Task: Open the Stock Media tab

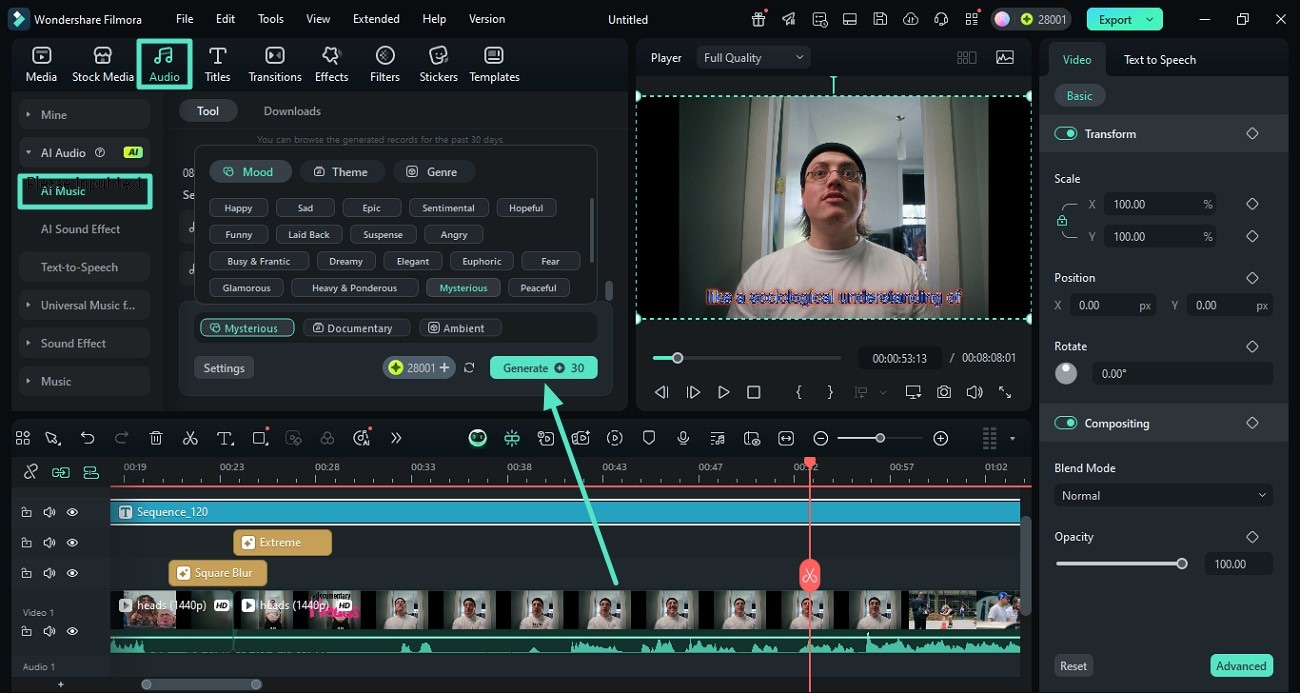Action: 102,64
